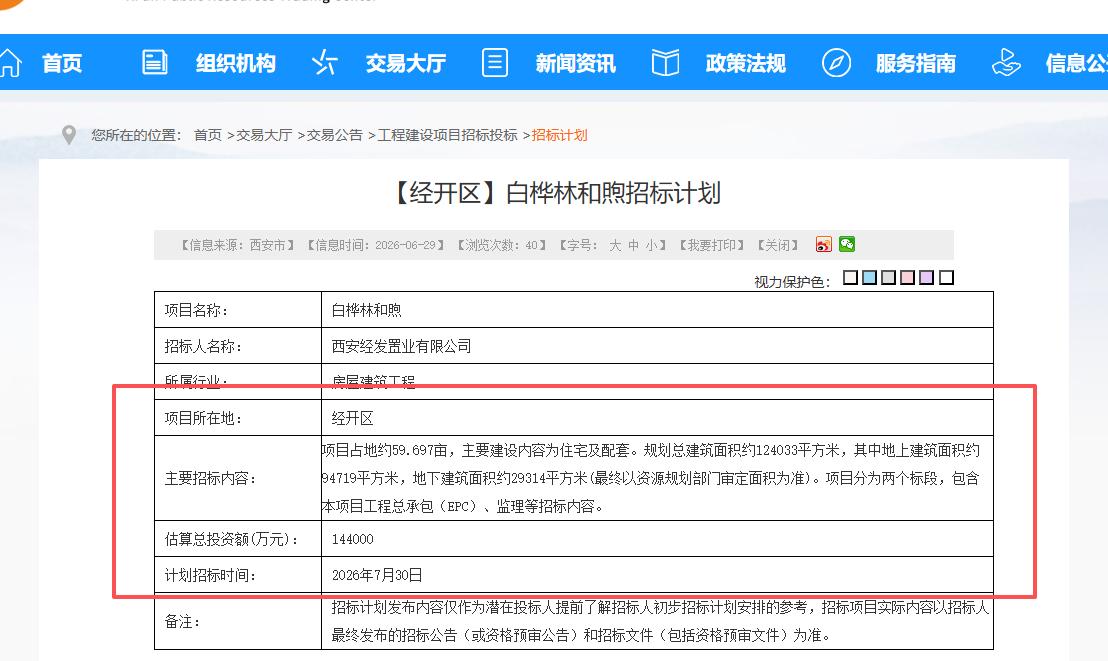This screenshot has width=1108, height=661.
Task: Click the hand icon beside 信息公
Action: pyautogui.click(x=1006, y=62)
